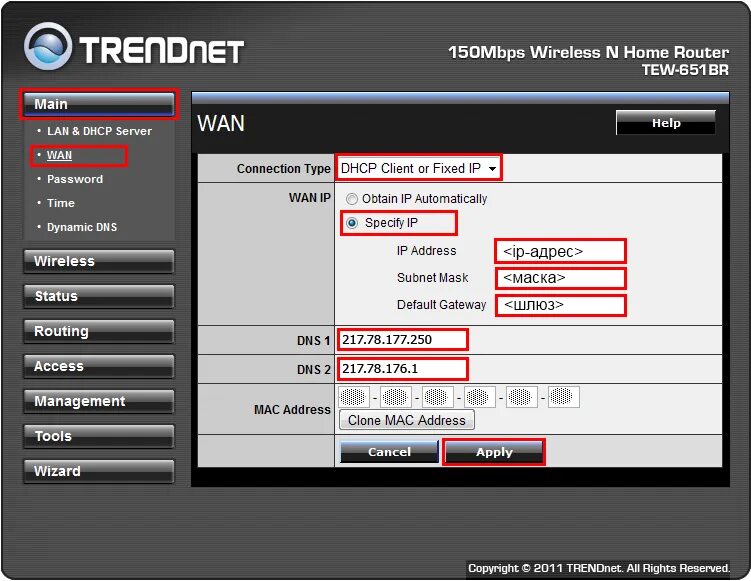Click the Subnet Mask input field
751x581 pixels.
pyautogui.click(x=560, y=278)
